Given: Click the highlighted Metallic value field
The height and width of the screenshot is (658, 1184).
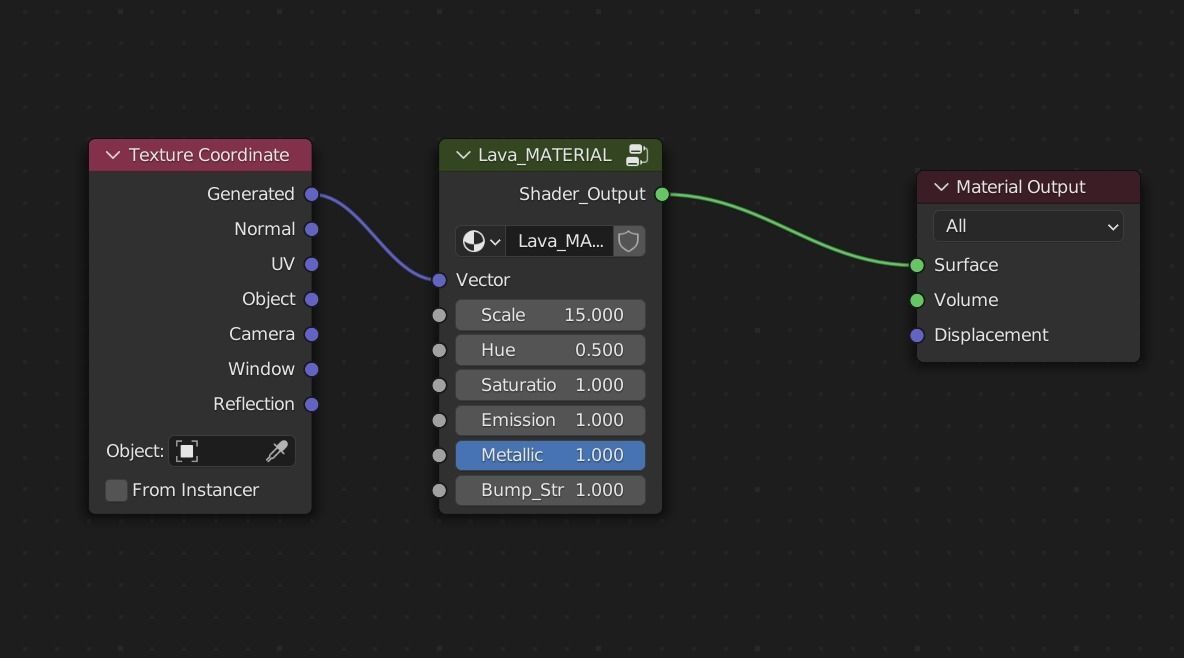Looking at the screenshot, I should pos(550,456).
